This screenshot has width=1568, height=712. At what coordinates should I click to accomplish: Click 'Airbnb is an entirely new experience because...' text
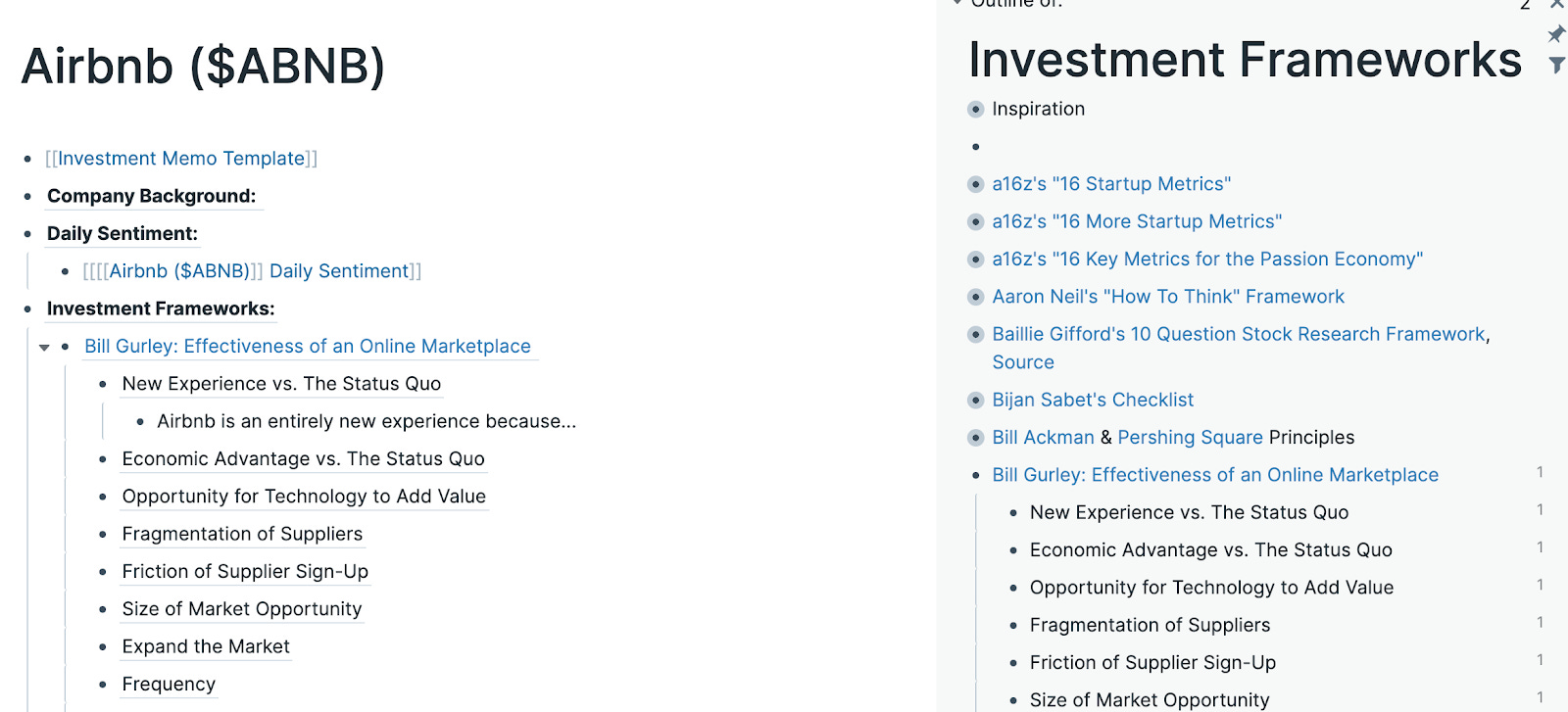pyautogui.click(x=367, y=422)
